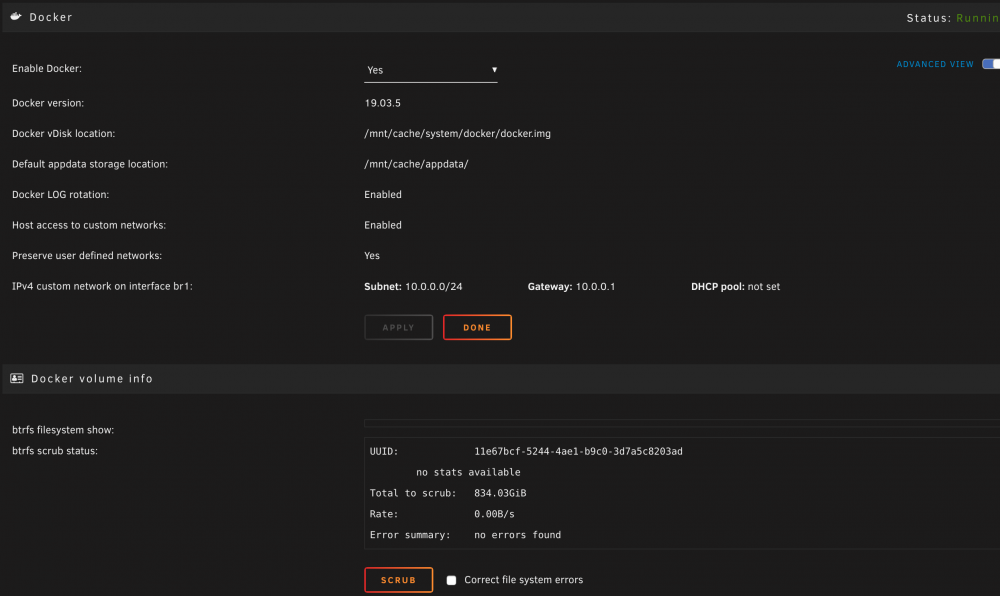Tick the Correct file system errors checkbox
1000x596 pixels.
(451, 580)
